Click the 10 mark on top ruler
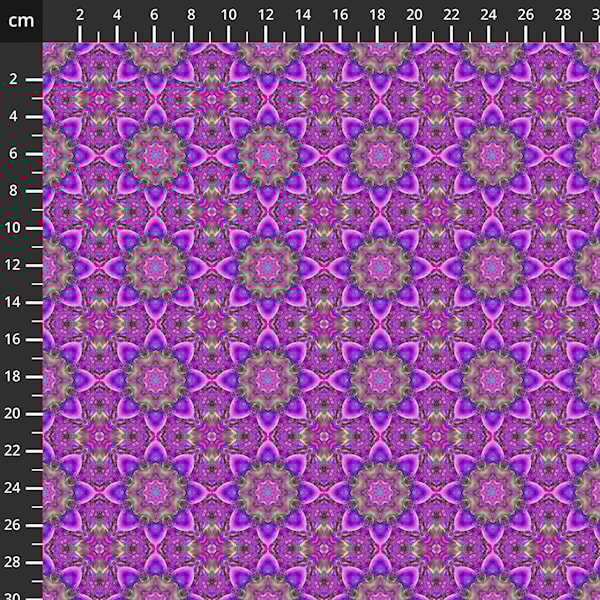Viewport: 600px width, 600px height. [228, 16]
